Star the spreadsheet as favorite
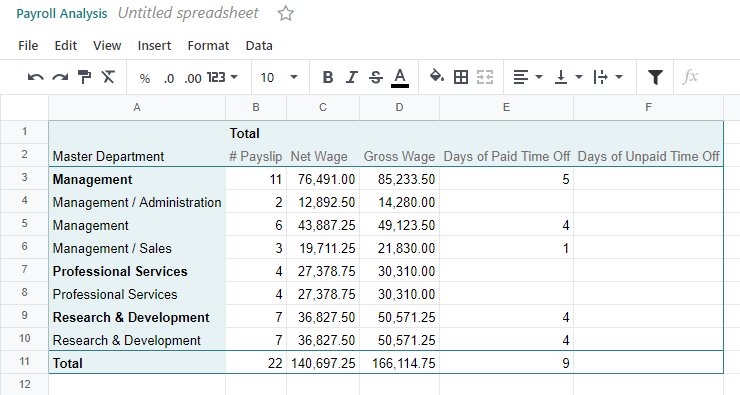 pos(286,13)
